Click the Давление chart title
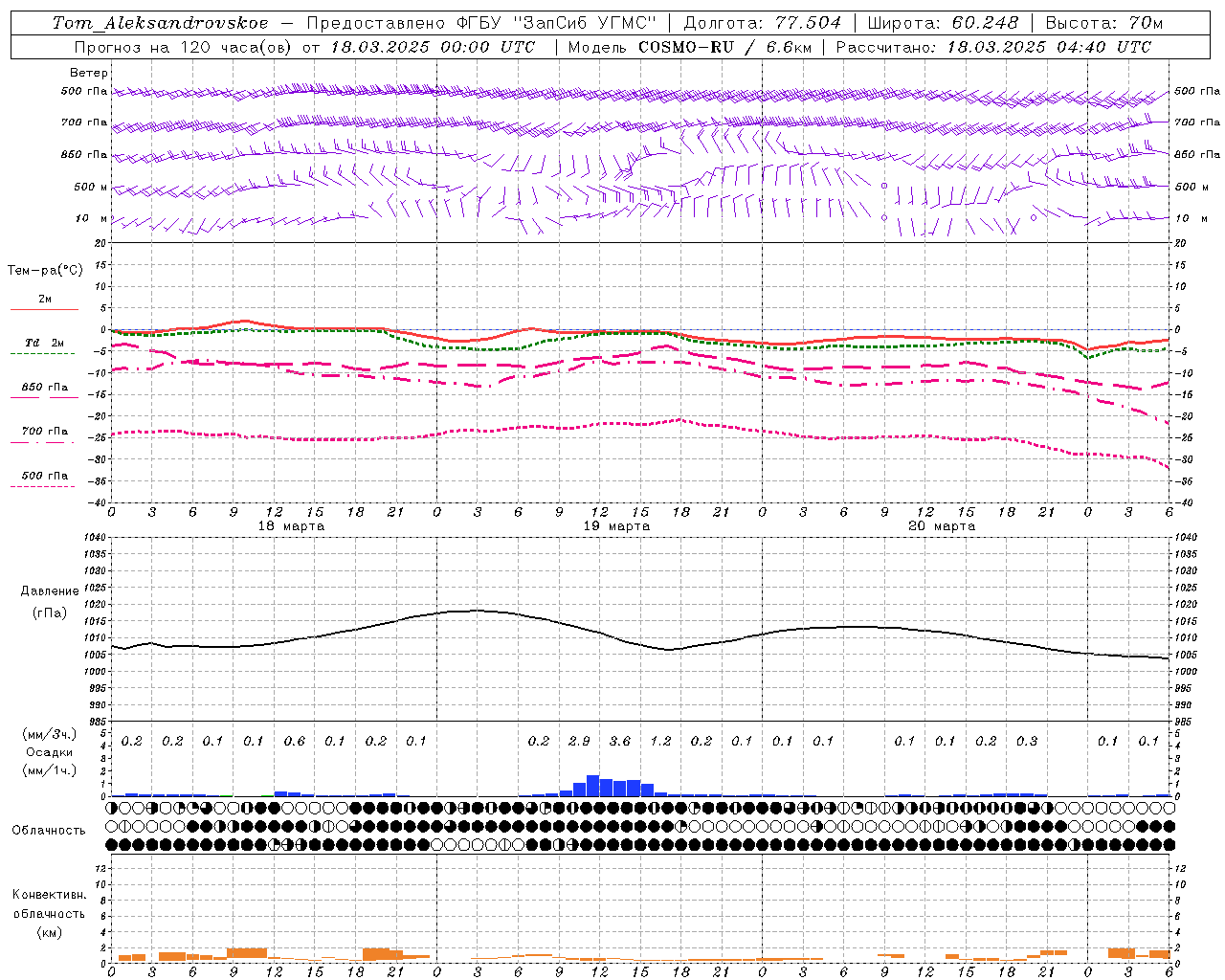Image resolution: width=1225 pixels, height=980 pixels. pyautogui.click(x=50, y=591)
